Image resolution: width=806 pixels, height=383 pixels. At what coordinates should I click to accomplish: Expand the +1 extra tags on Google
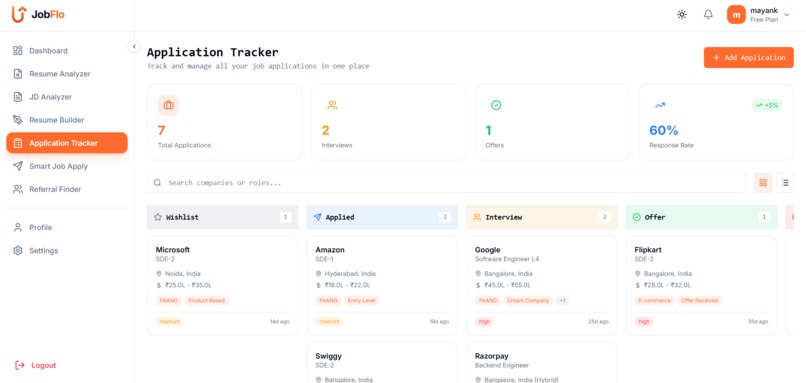click(562, 300)
